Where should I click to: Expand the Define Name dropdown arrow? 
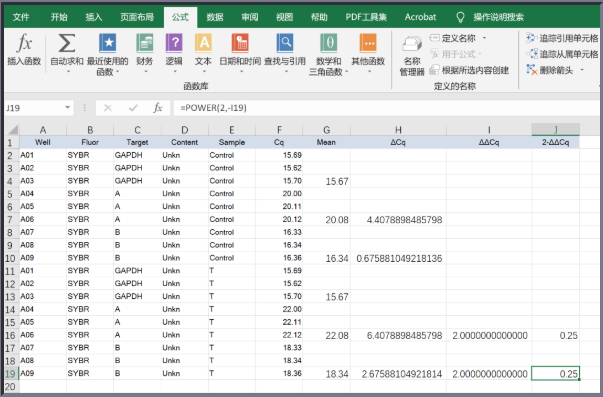tap(484, 38)
